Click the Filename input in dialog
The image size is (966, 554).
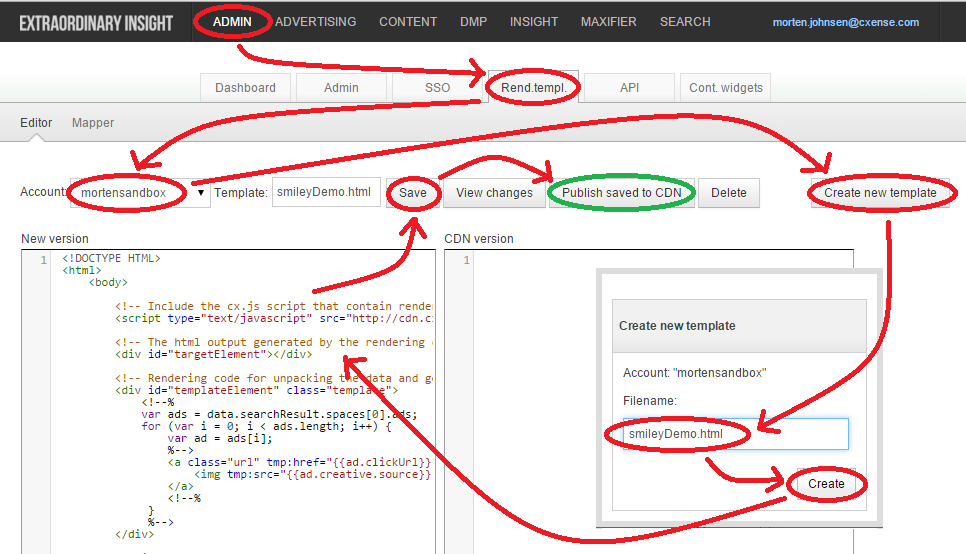point(736,434)
